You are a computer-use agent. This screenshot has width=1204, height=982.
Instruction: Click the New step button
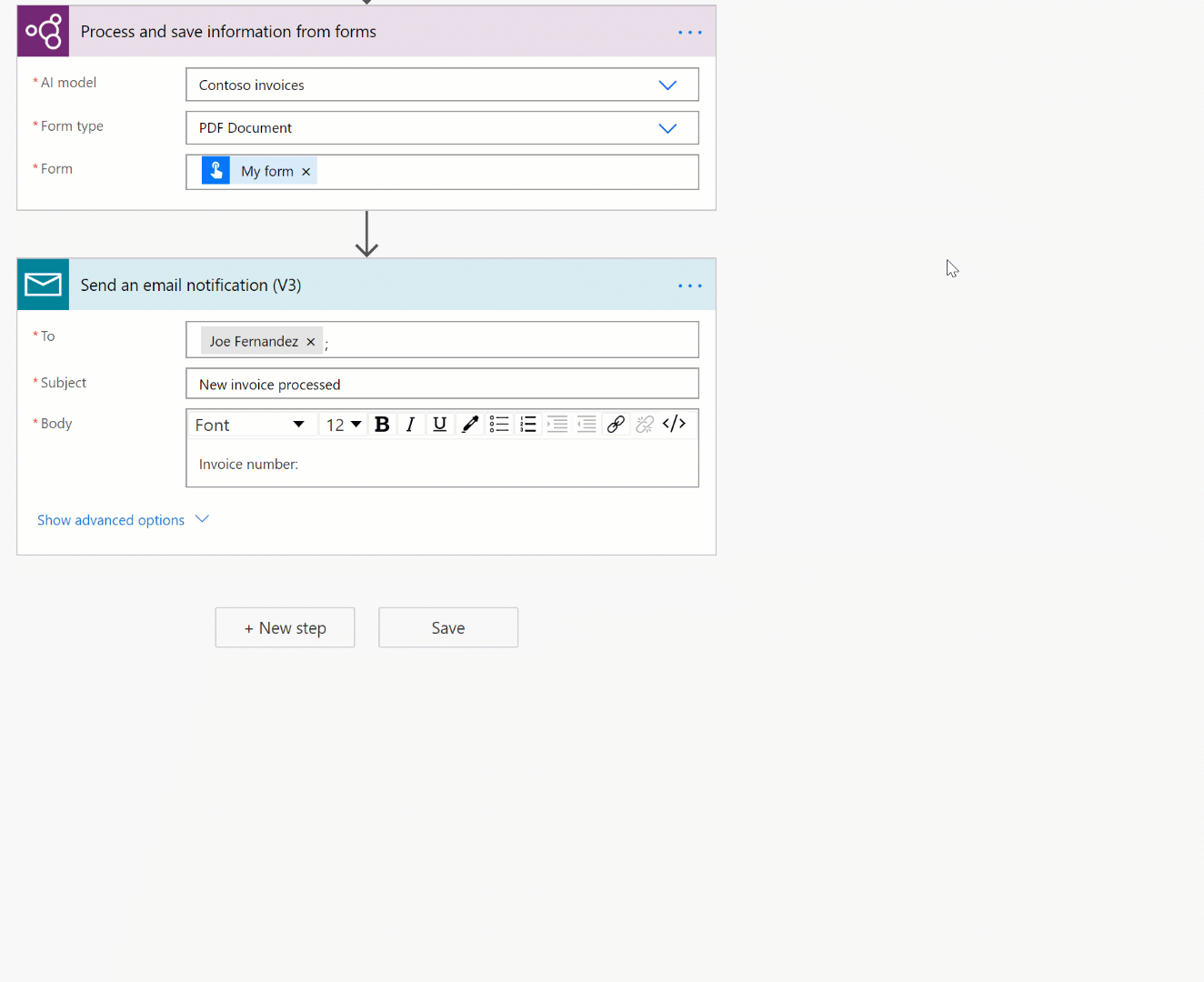coord(285,627)
